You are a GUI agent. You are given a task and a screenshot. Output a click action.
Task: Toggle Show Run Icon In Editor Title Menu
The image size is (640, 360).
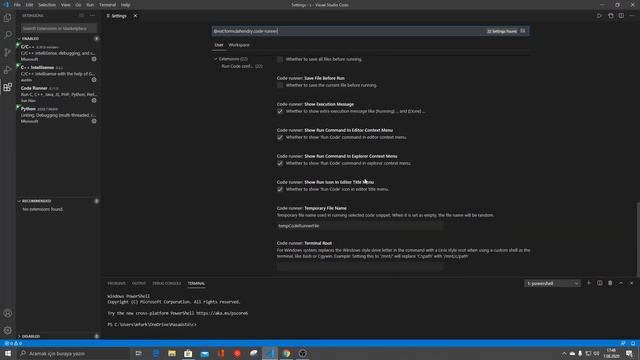point(280,189)
